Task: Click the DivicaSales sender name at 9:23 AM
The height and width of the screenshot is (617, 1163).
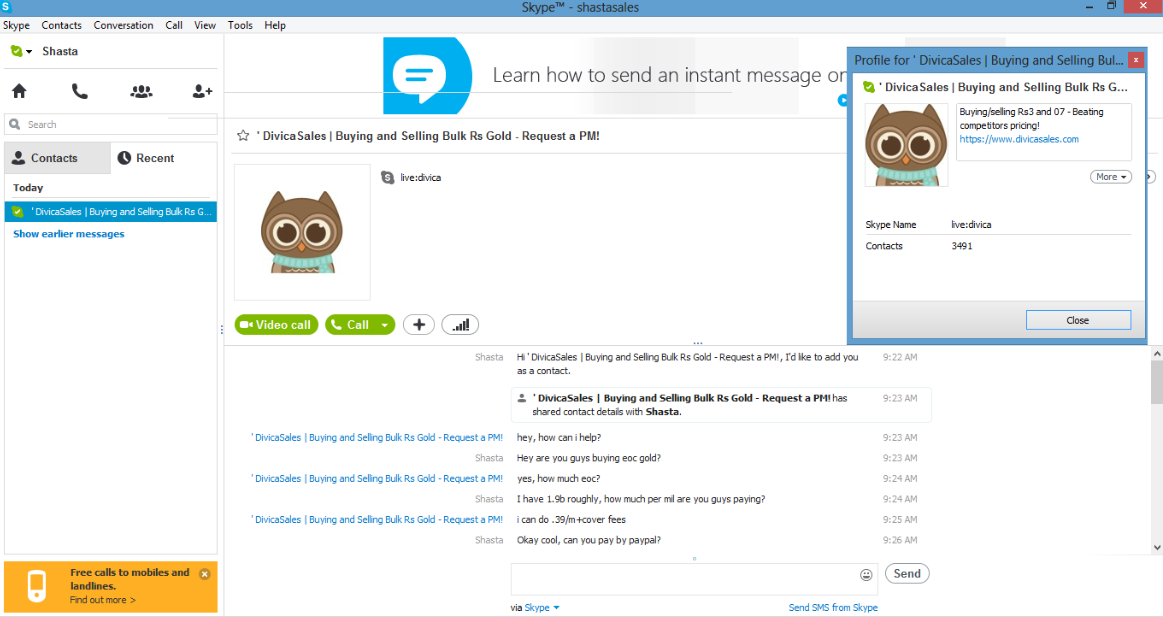Action: click(377, 438)
